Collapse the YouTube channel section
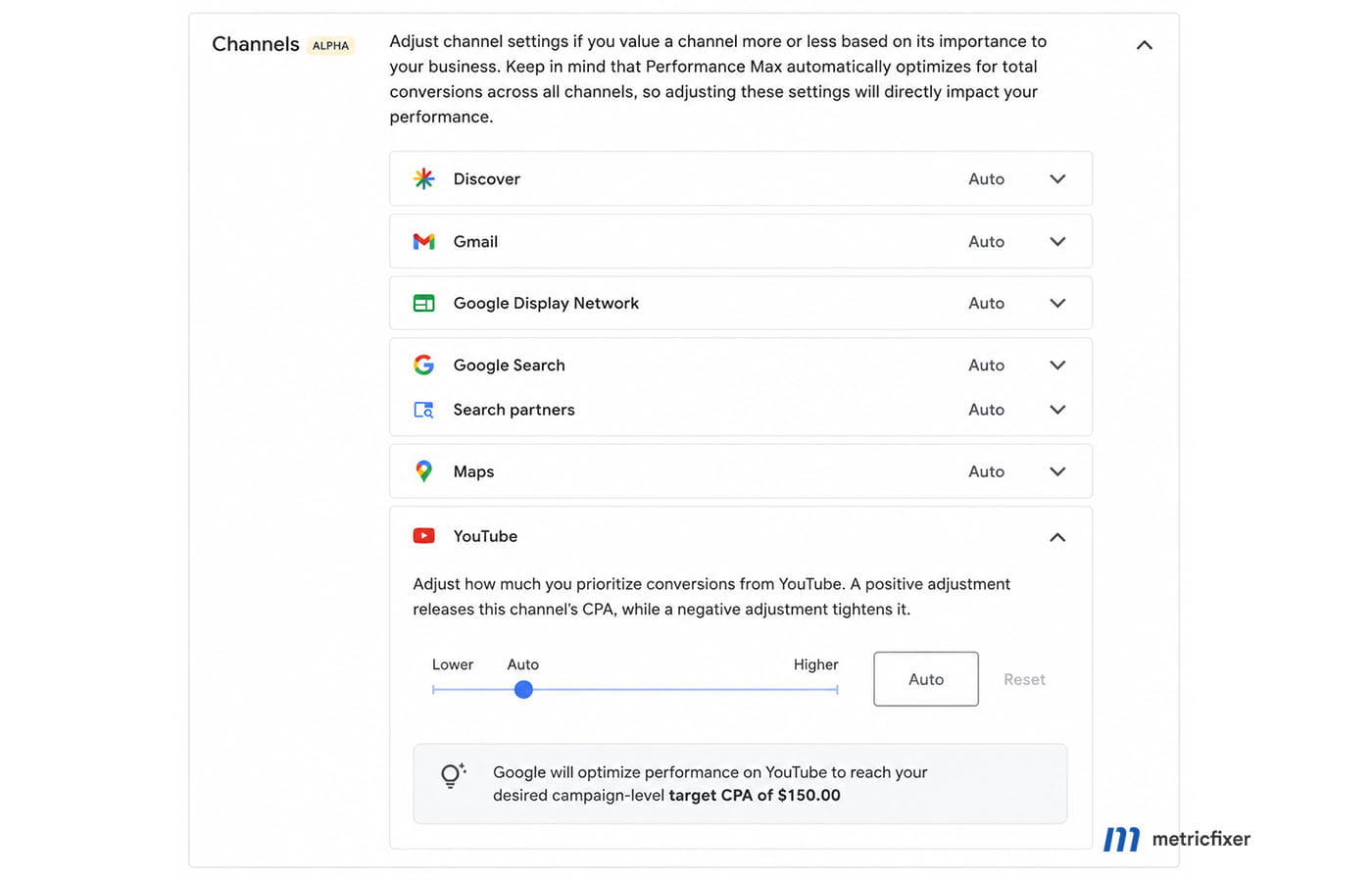The width and height of the screenshot is (1372, 882). pos(1057,537)
